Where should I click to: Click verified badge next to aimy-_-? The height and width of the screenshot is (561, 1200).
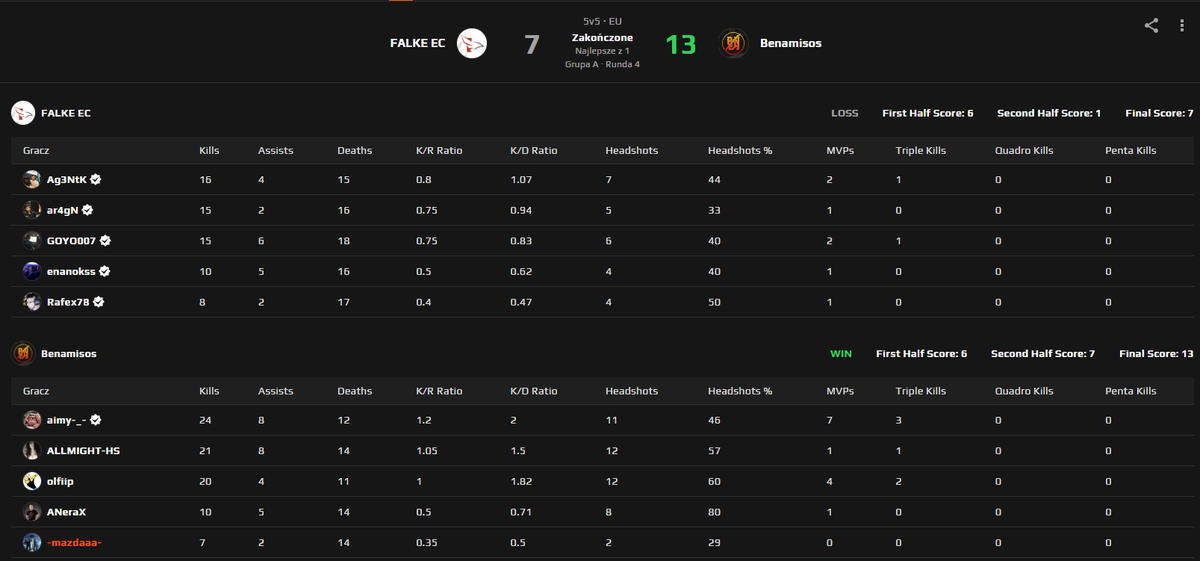[96, 420]
